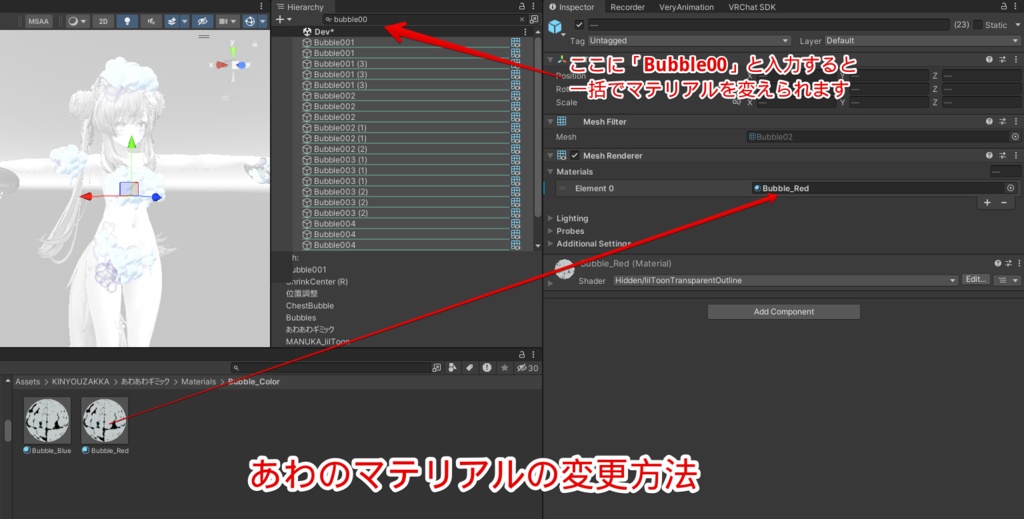Add a material slot with plus button

coord(987,203)
